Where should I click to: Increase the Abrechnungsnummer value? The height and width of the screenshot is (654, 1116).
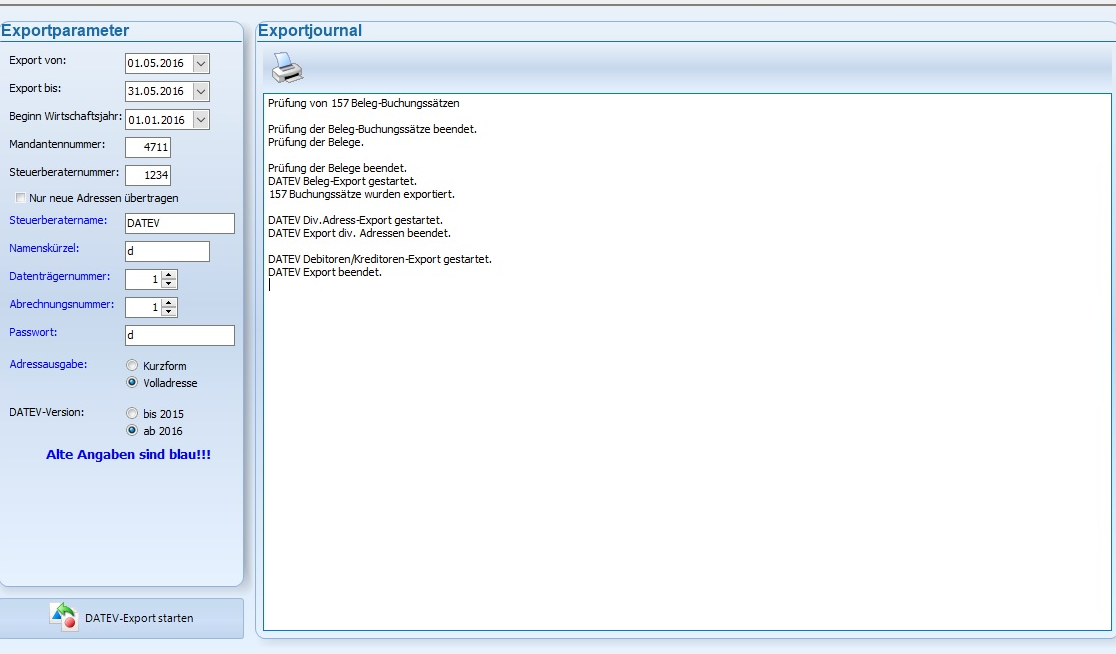[x=169, y=303]
